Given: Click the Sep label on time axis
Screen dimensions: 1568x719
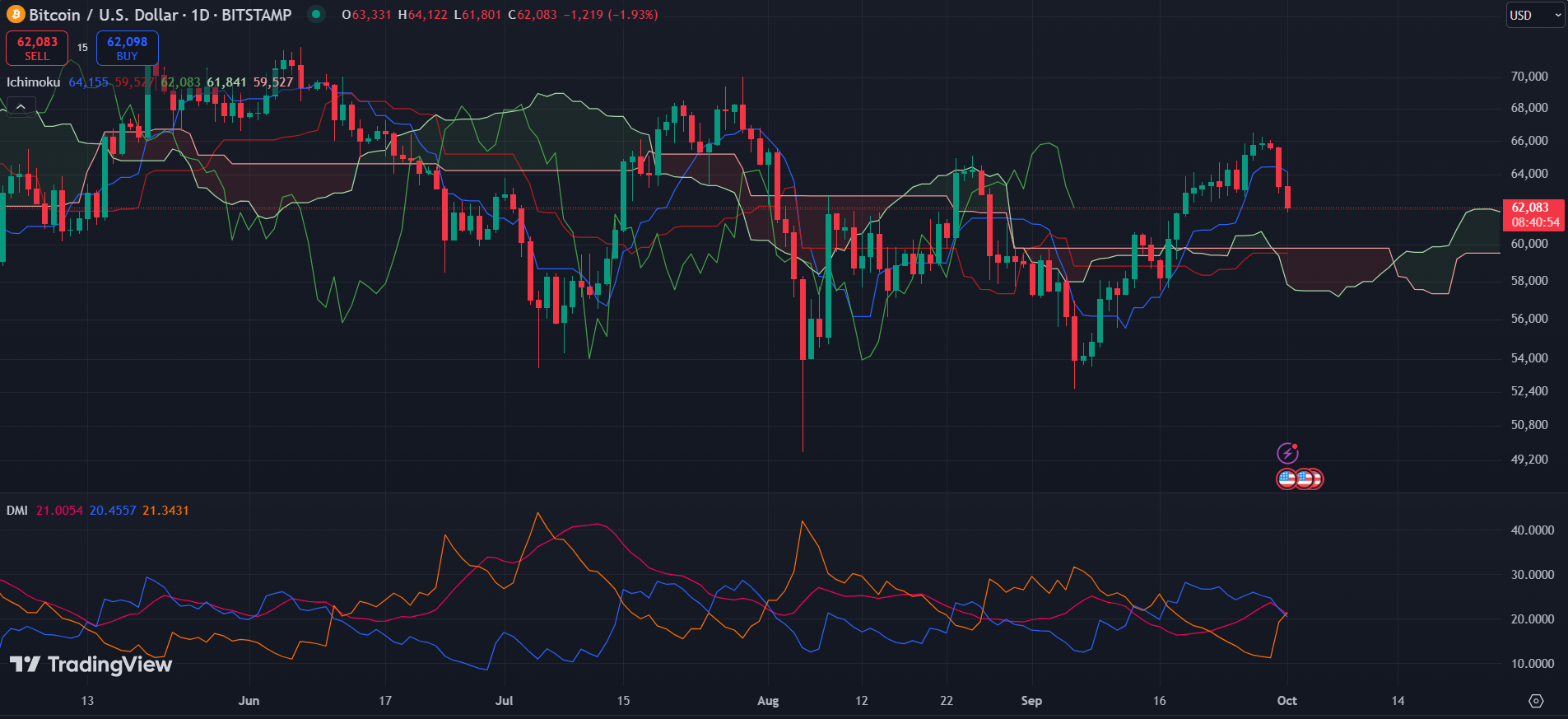Looking at the screenshot, I should [1031, 701].
